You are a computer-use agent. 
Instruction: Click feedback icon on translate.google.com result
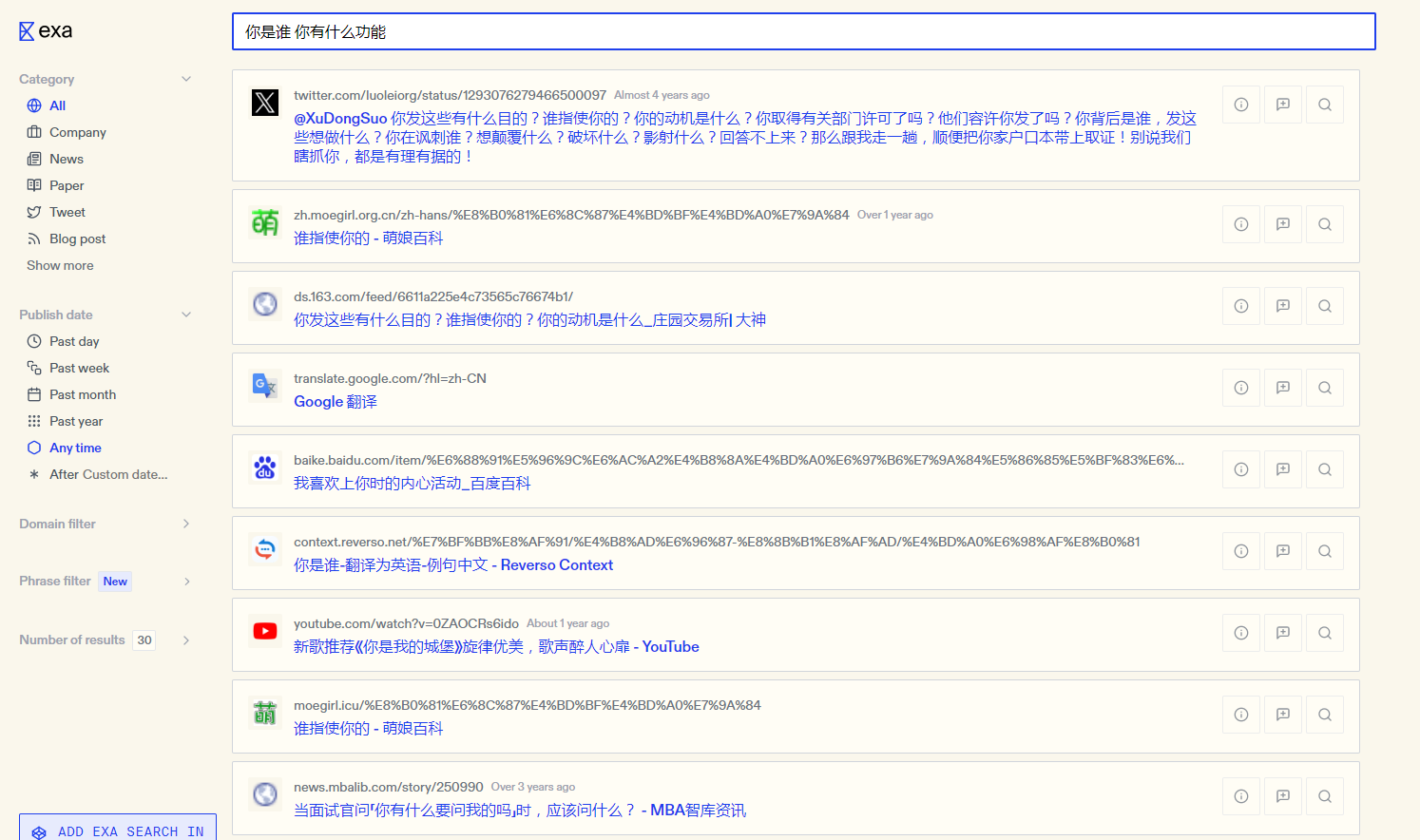click(x=1283, y=388)
